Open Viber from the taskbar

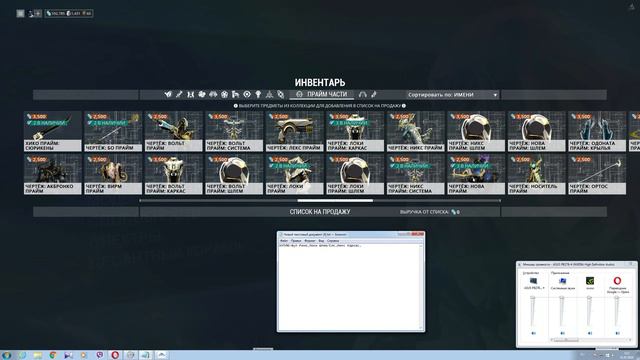pyautogui.click(x=100, y=355)
